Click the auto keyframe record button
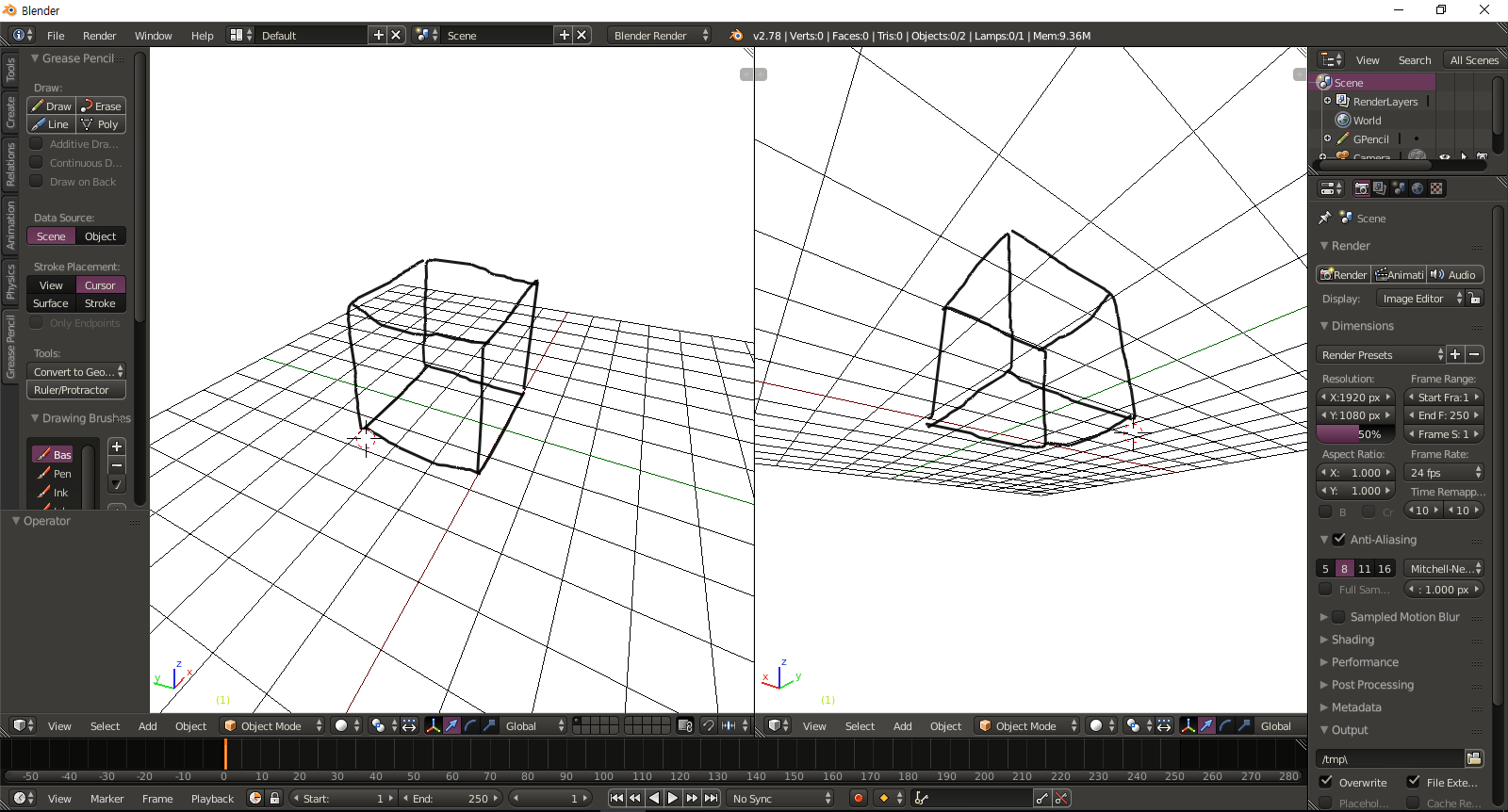Viewport: 1508px width, 812px height. click(858, 798)
